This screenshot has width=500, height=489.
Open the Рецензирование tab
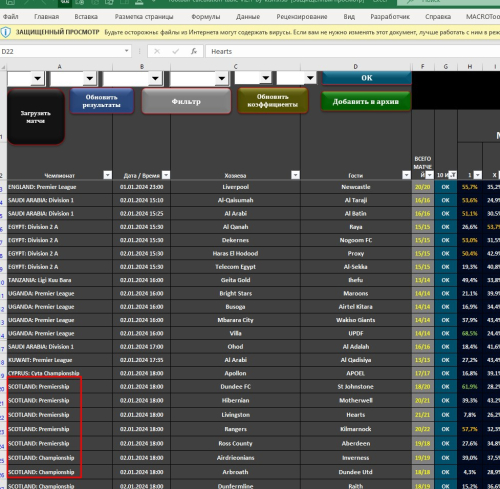click(302, 16)
